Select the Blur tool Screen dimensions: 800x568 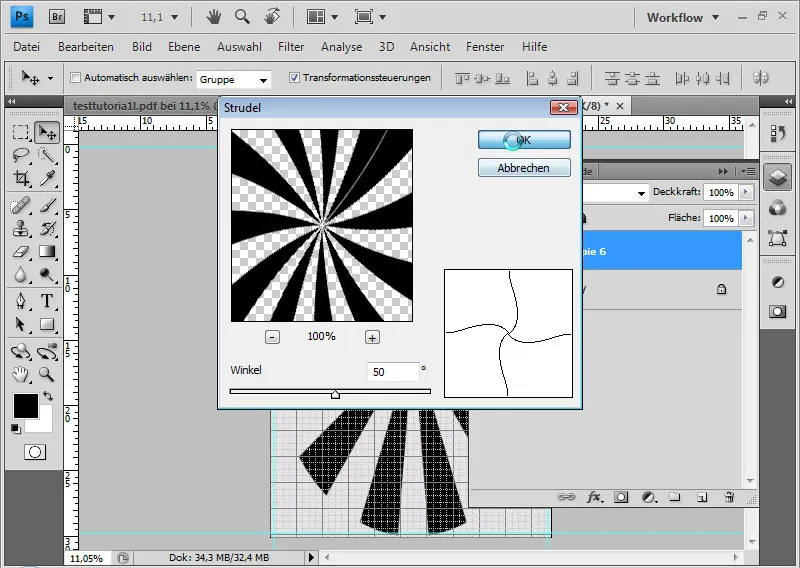[20, 275]
